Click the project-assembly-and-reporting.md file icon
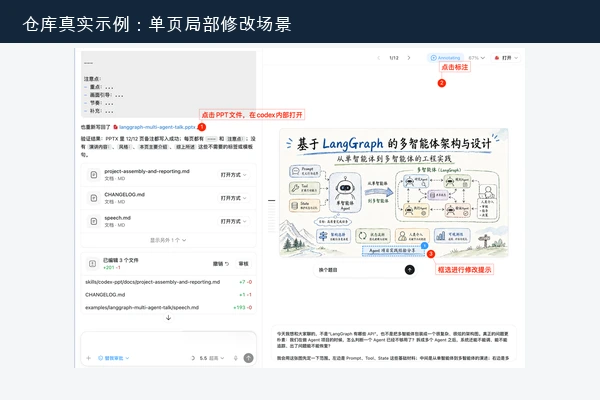This screenshot has width=600, height=400. click(94, 175)
